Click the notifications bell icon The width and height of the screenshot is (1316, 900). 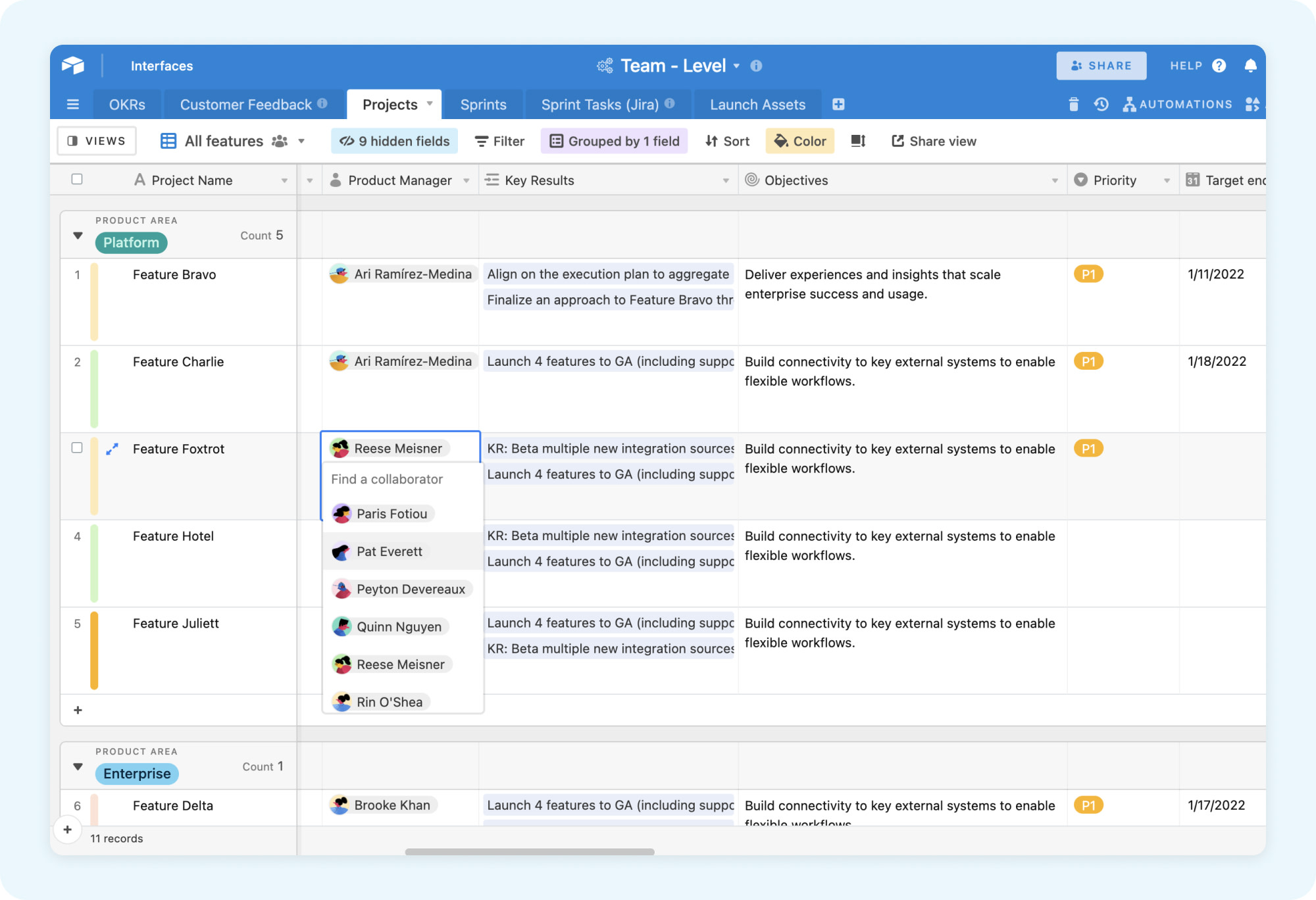click(1250, 66)
